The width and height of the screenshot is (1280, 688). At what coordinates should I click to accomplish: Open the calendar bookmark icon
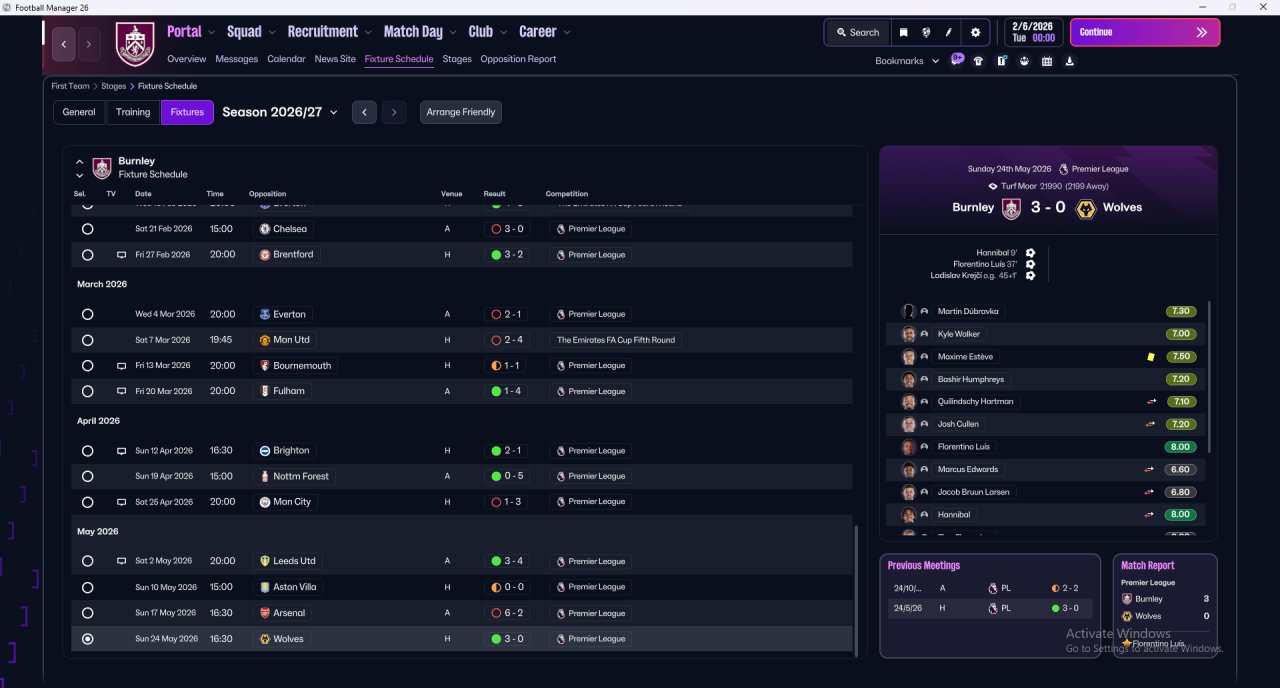pos(1046,61)
